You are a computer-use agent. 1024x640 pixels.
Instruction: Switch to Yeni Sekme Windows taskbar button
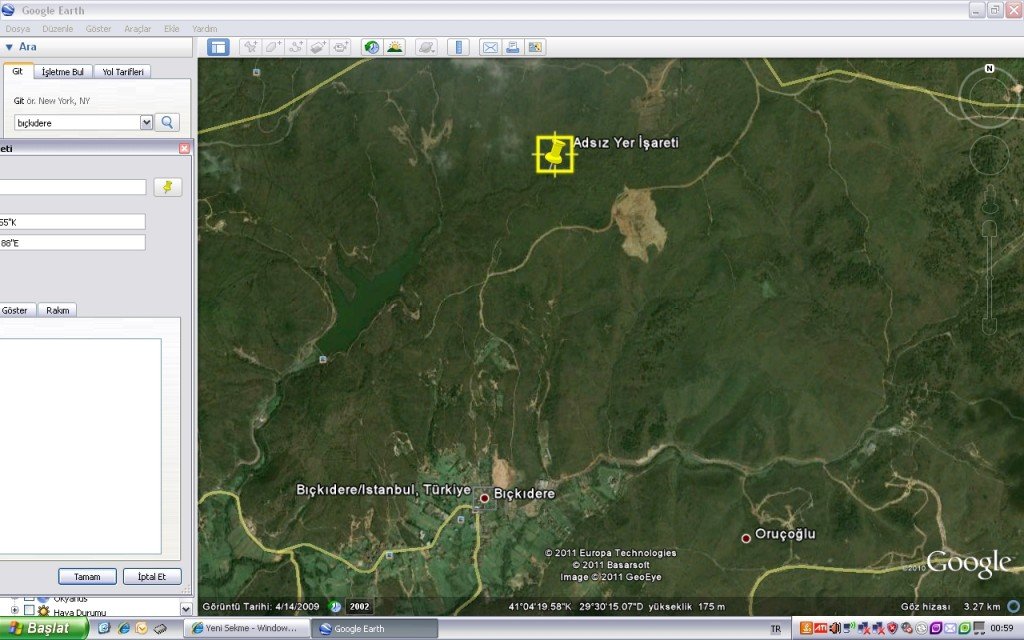click(x=246, y=628)
